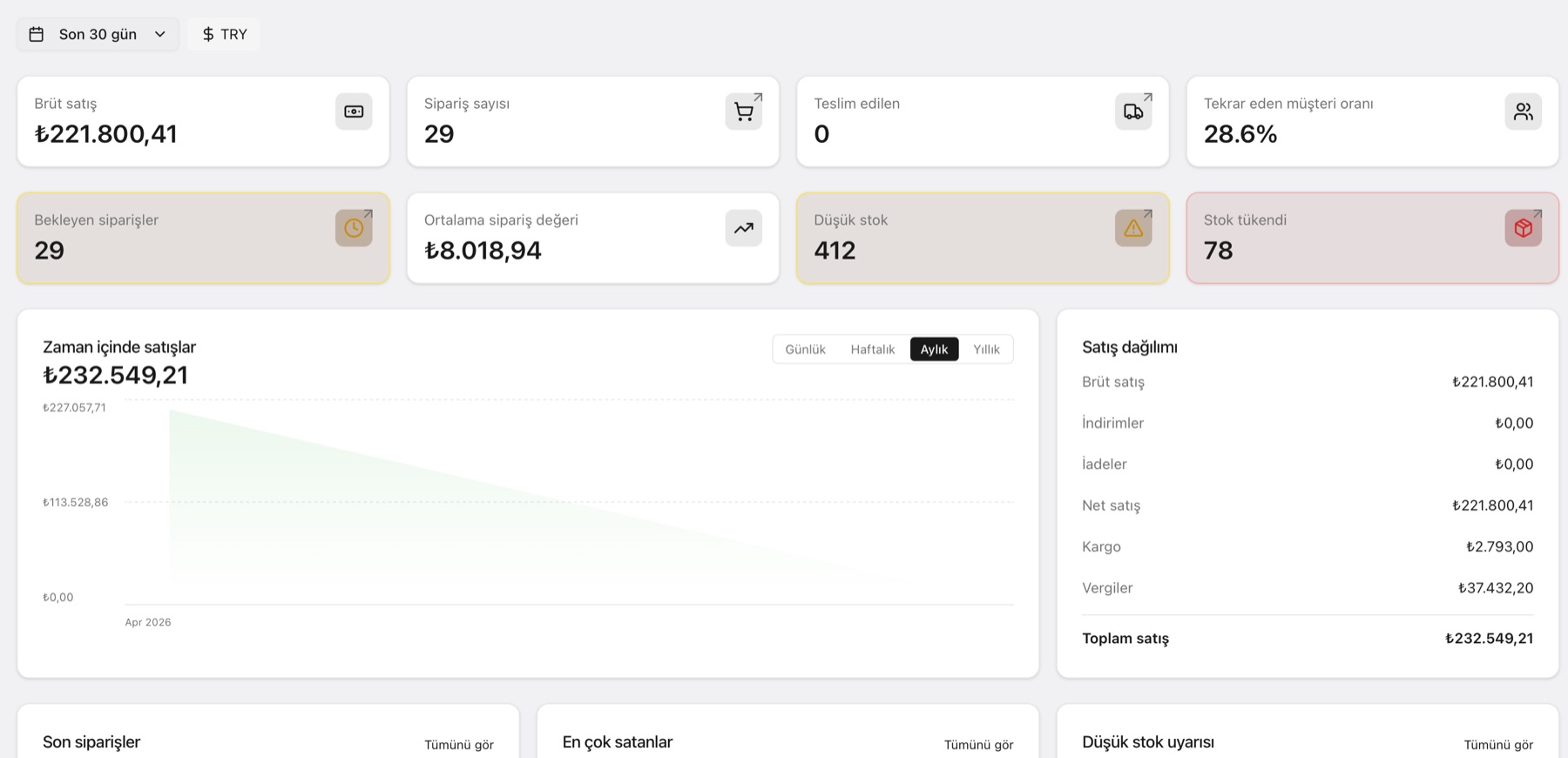Screen dimensions: 1568x758
Task: Click the En çok satanlar heading
Action: tap(618, 742)
